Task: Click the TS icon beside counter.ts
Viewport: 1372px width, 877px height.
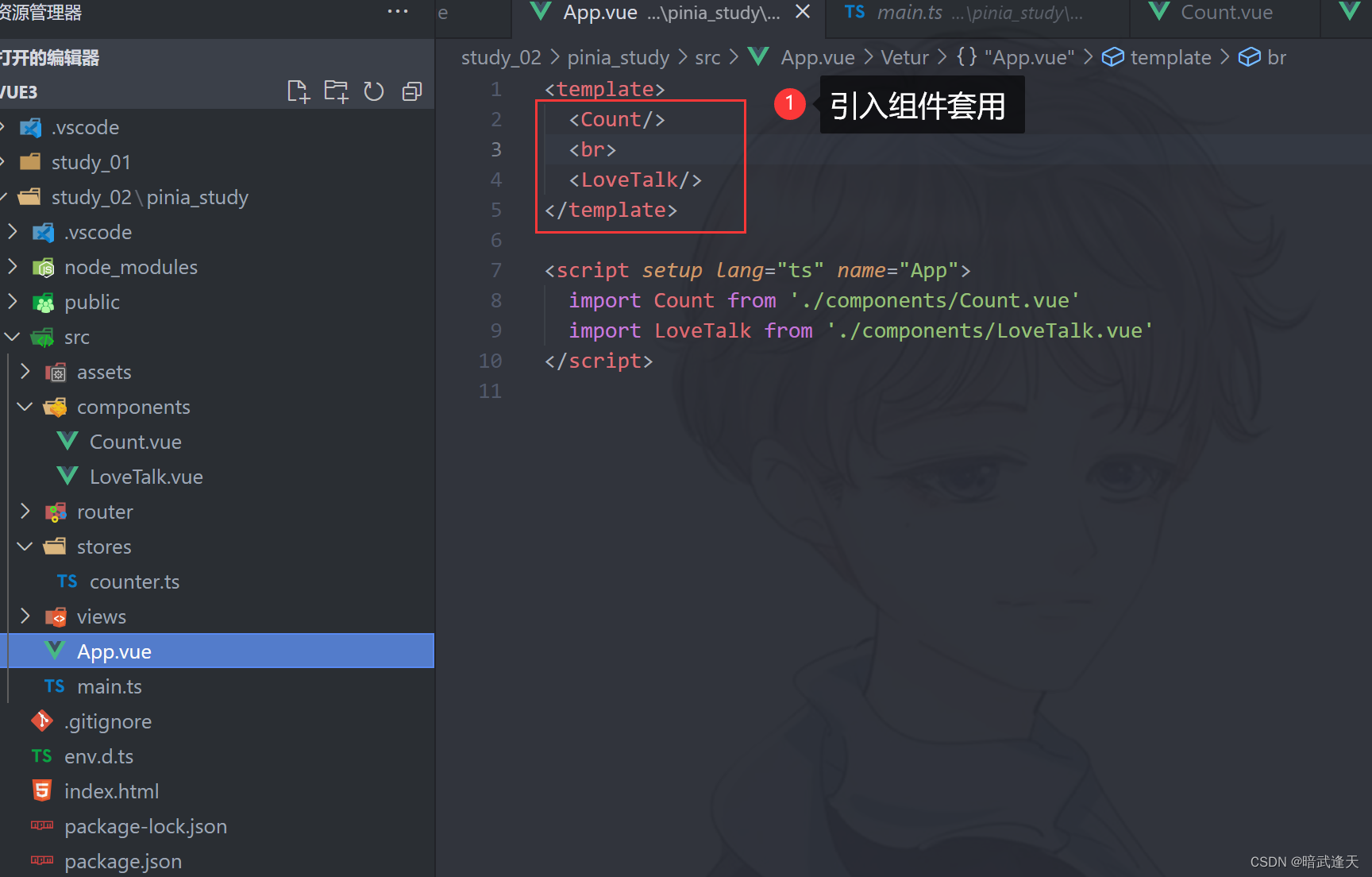Action: (x=67, y=581)
